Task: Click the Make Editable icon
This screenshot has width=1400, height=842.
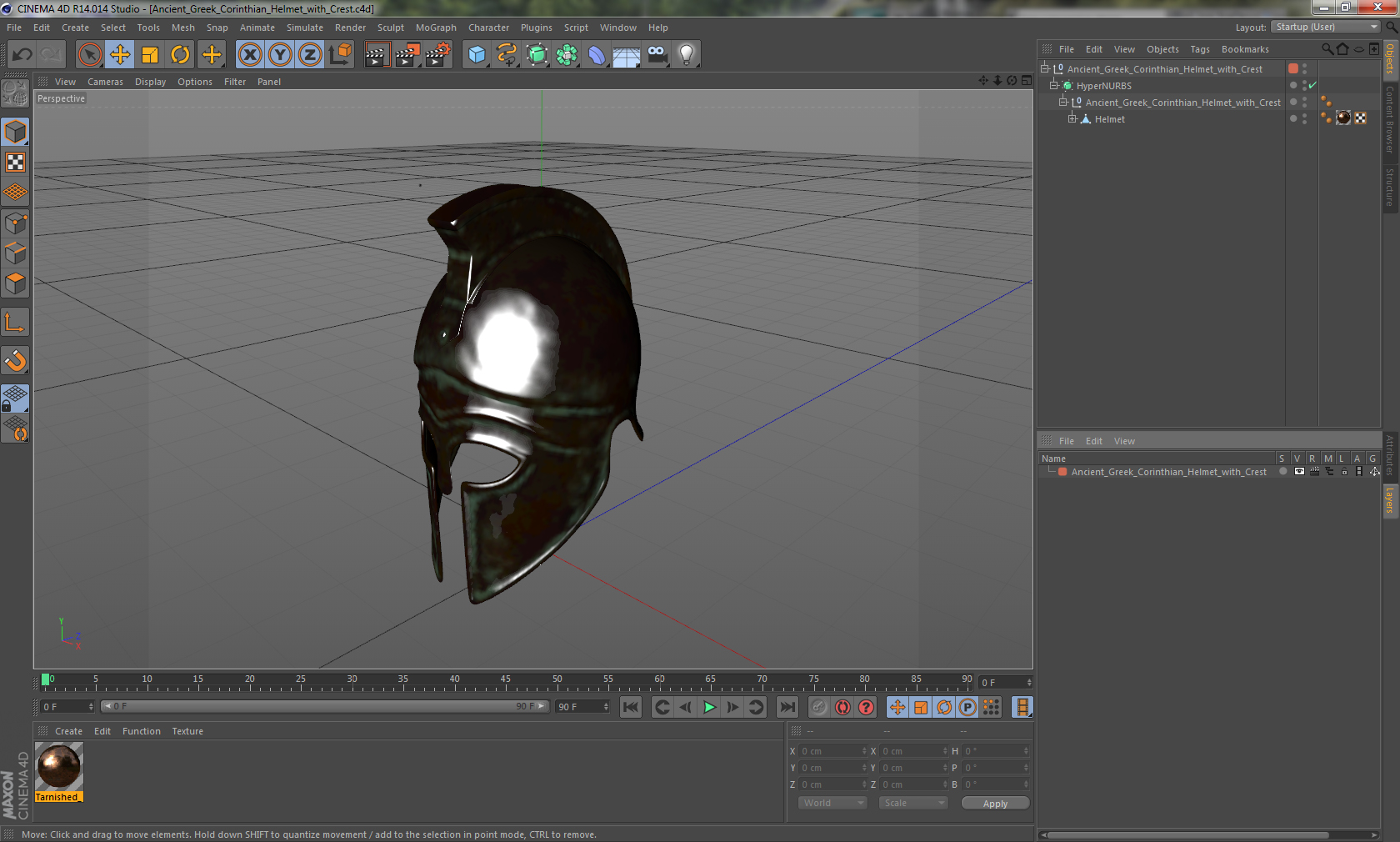Action: 15,93
